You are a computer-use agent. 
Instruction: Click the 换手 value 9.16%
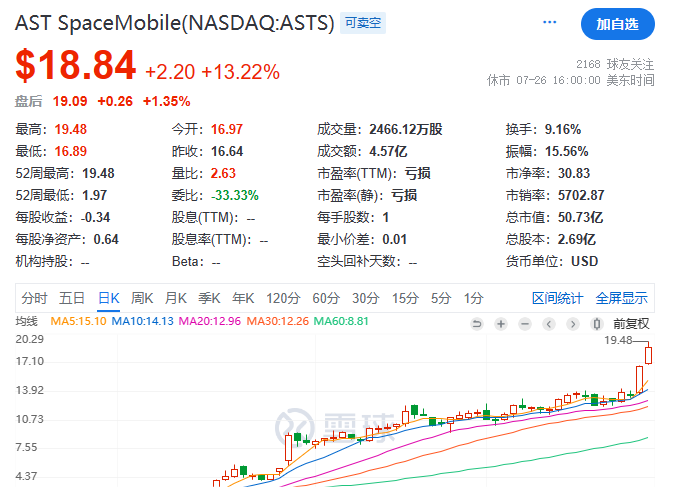pos(563,129)
